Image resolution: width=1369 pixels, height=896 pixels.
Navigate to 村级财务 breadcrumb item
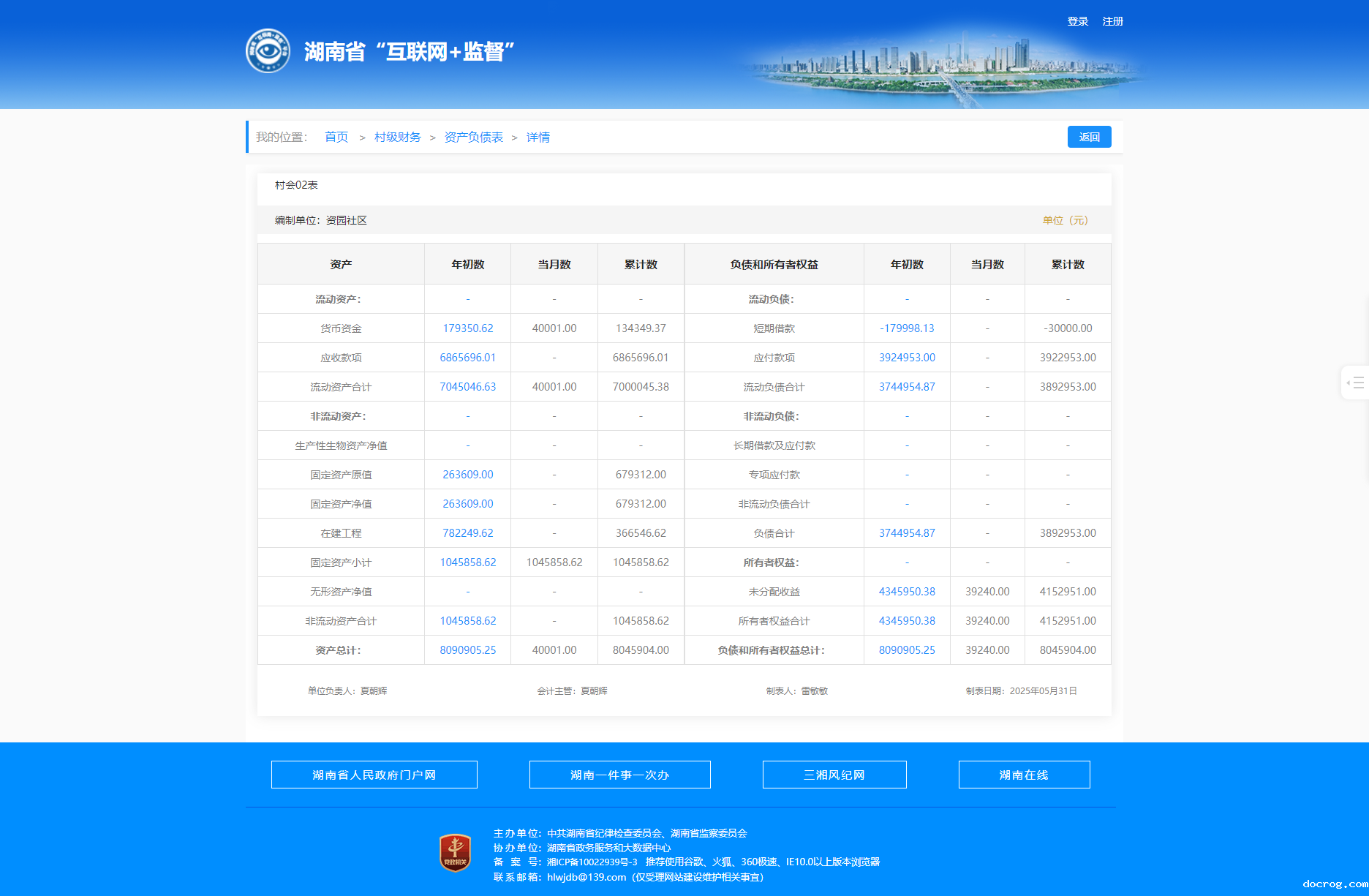tap(397, 137)
